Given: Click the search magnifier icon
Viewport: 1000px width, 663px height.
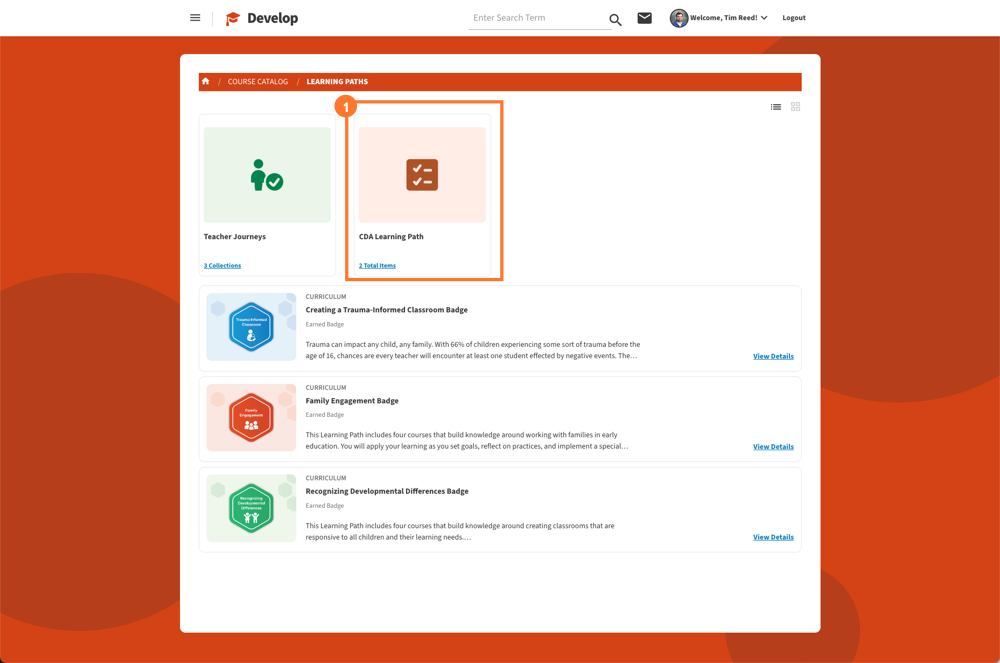Looking at the screenshot, I should point(615,19).
